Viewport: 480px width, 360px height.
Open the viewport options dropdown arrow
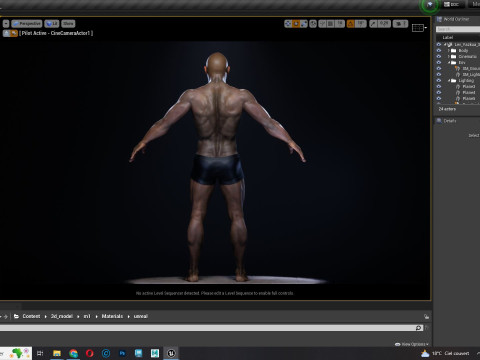point(6,24)
